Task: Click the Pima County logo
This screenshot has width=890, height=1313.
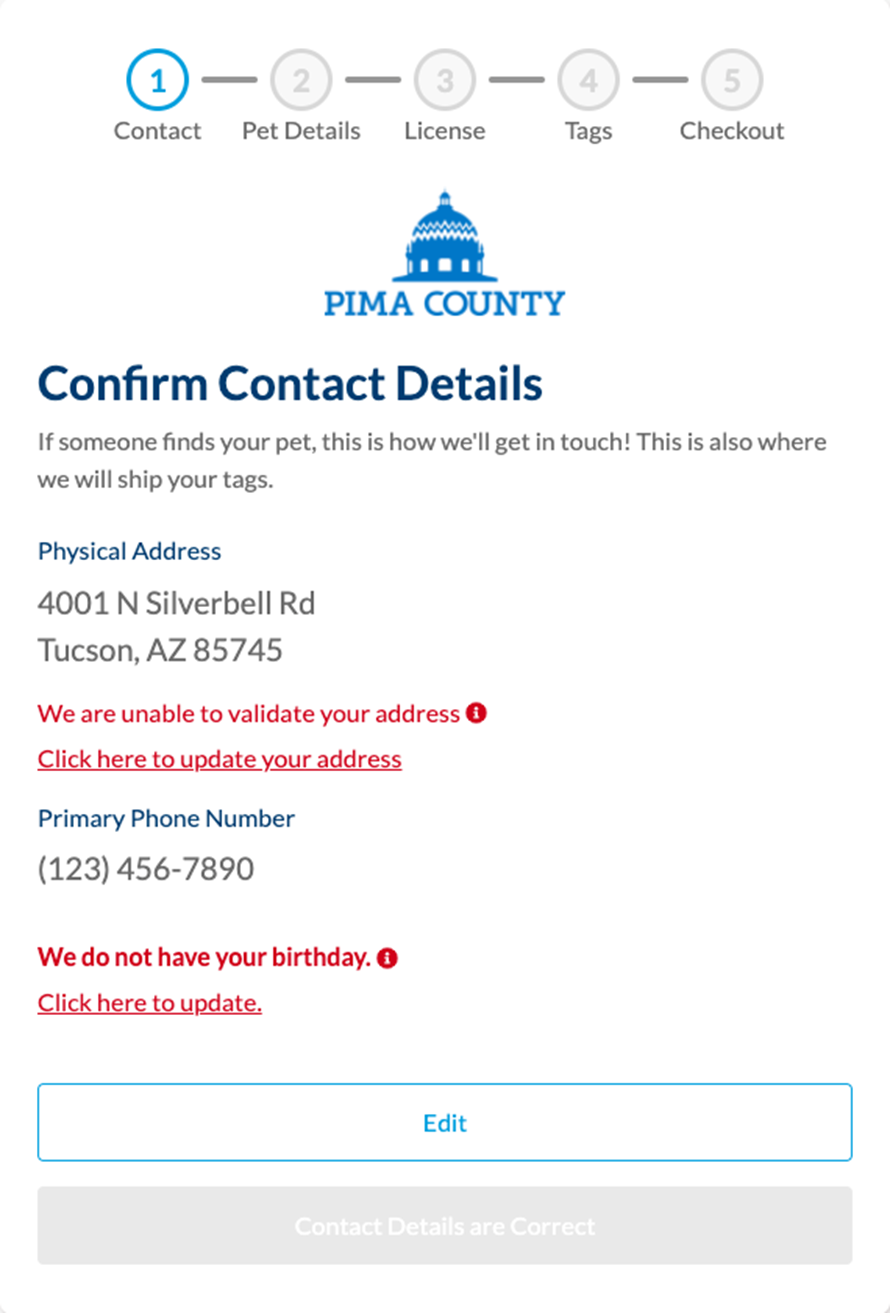Action: 444,250
